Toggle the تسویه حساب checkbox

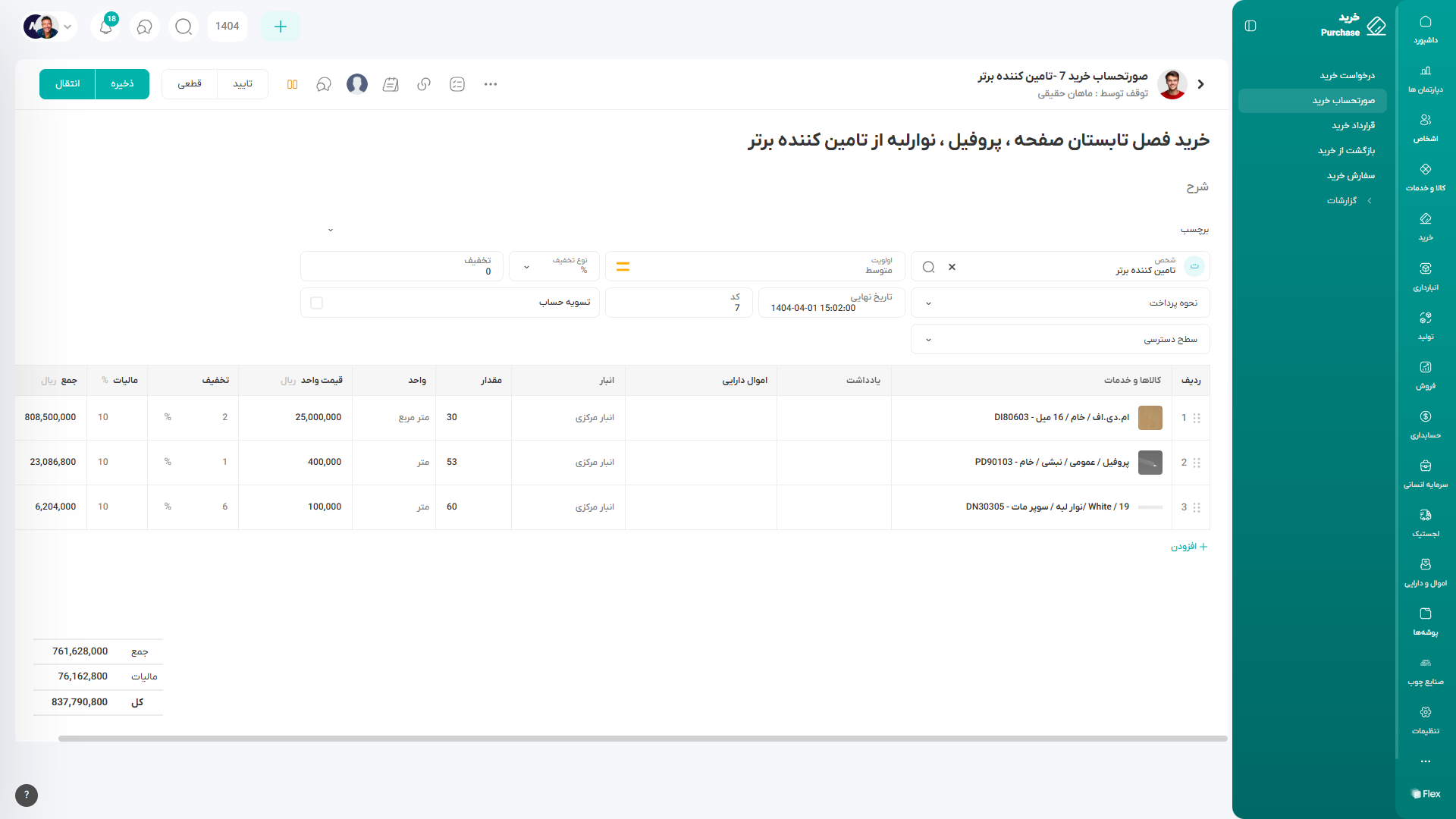pos(317,303)
